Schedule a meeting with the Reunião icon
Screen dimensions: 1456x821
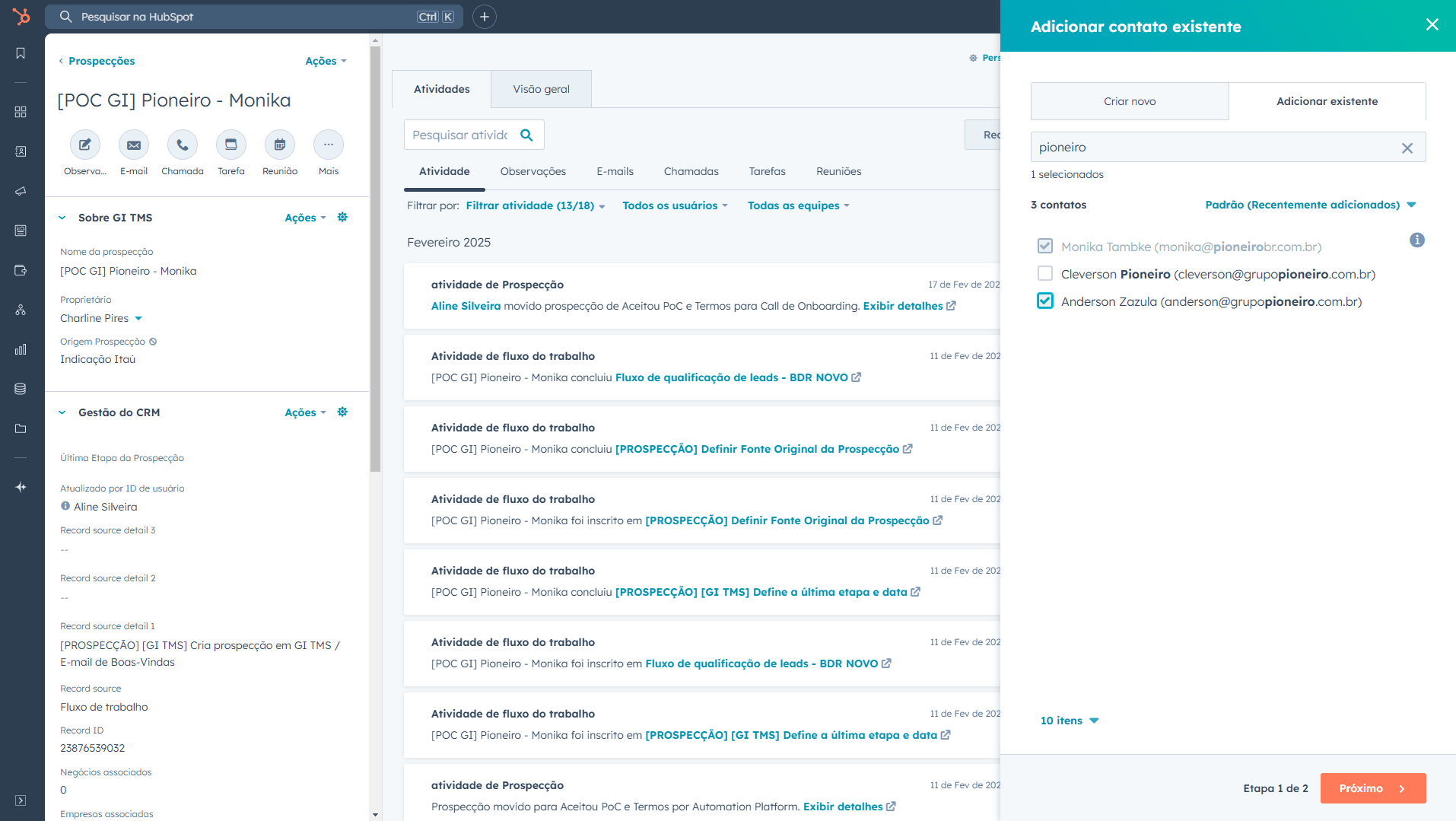click(x=280, y=145)
